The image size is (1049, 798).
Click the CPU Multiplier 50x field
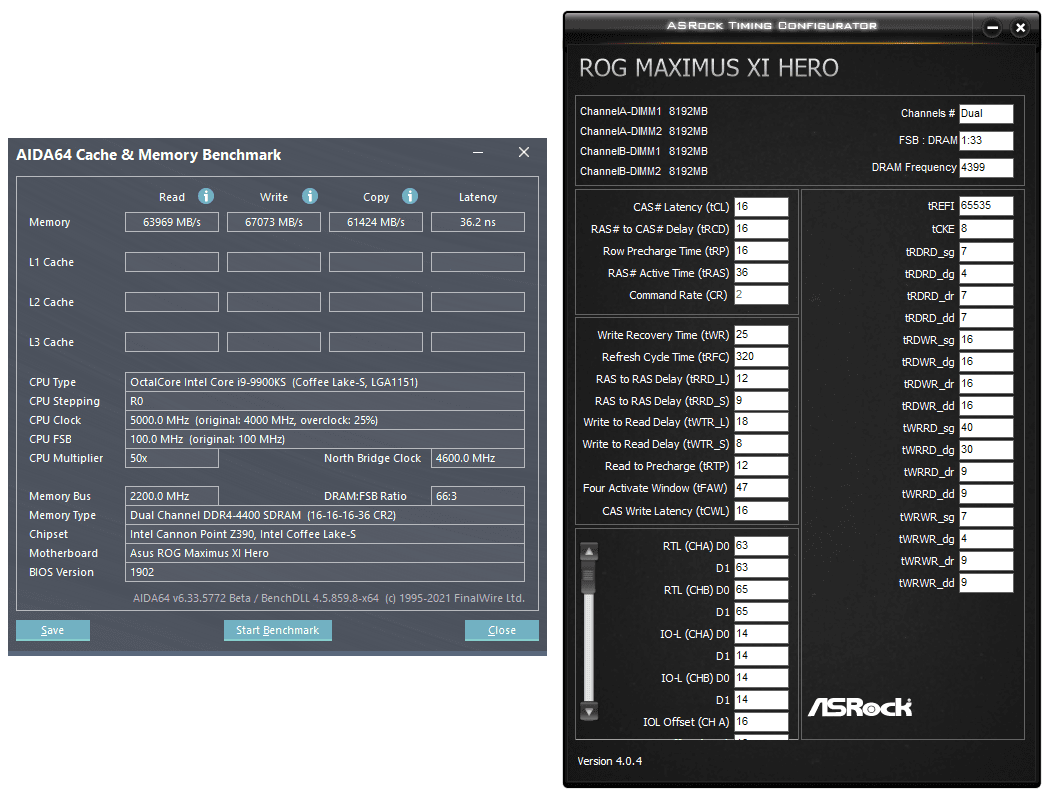(172, 458)
